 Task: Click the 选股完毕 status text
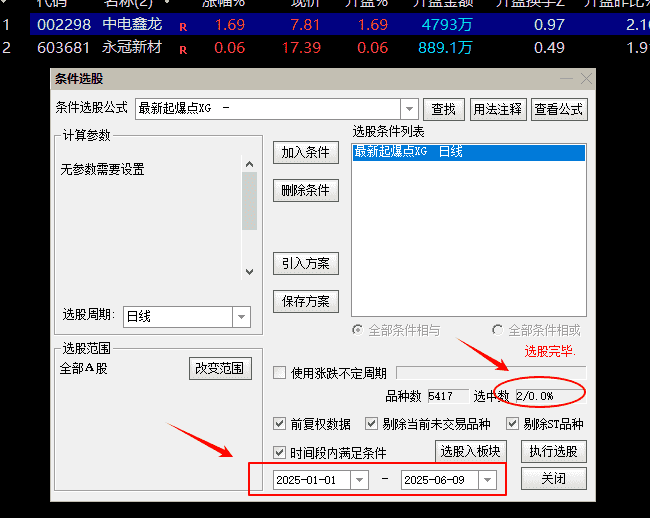550,351
